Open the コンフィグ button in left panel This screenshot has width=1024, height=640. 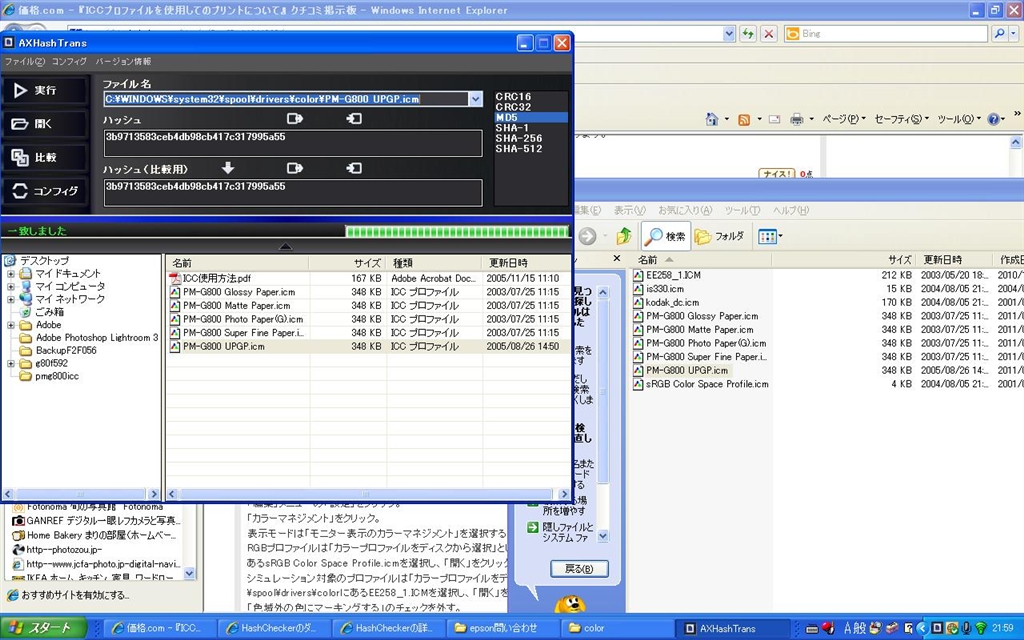[x=45, y=191]
